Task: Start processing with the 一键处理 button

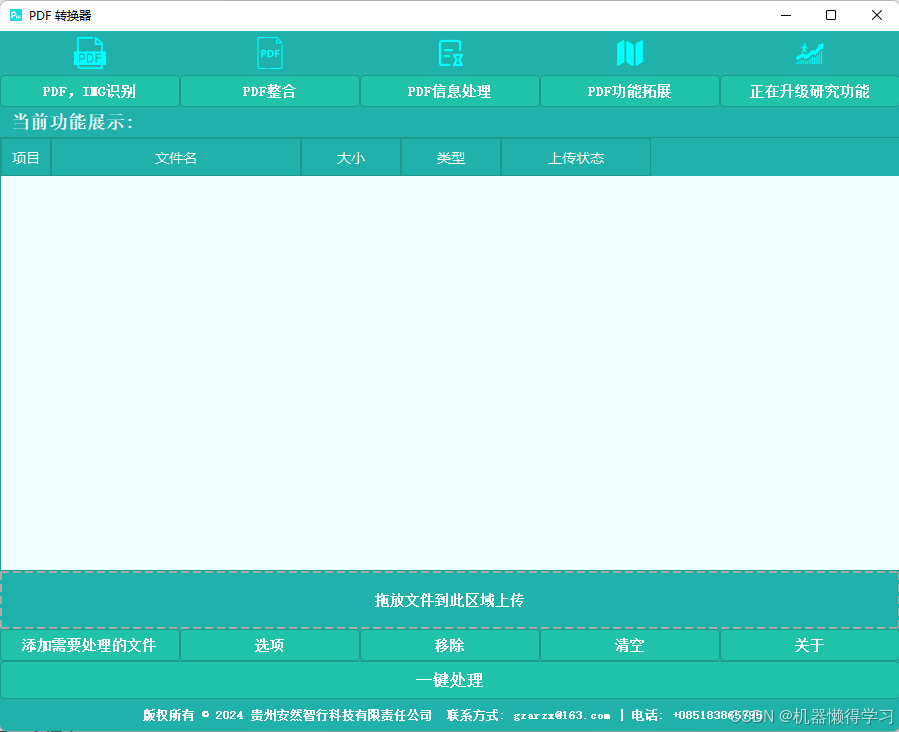Action: [x=450, y=680]
